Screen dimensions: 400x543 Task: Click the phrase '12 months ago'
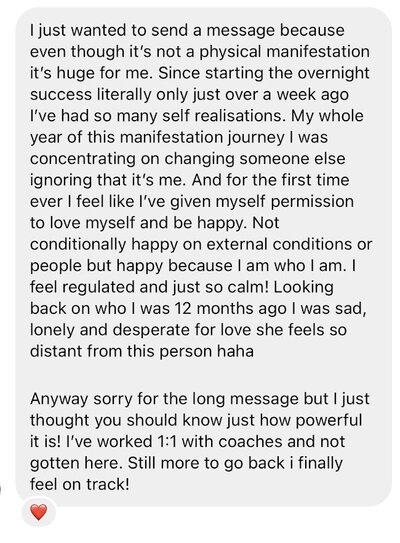click(230, 309)
